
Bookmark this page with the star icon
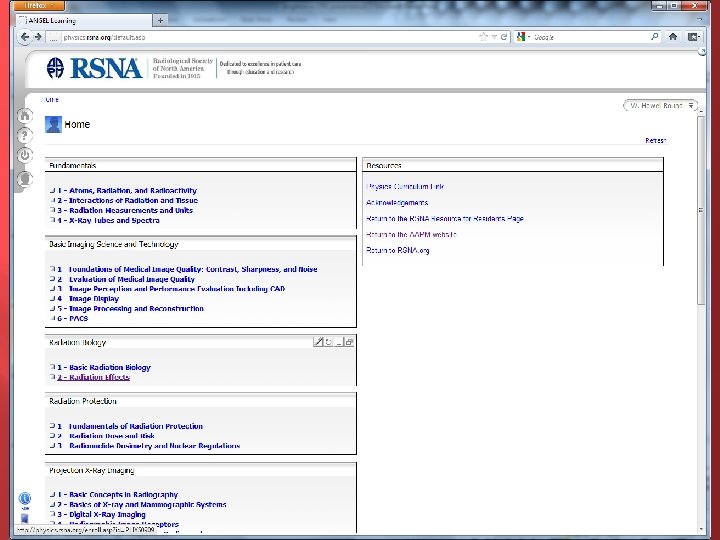483,37
